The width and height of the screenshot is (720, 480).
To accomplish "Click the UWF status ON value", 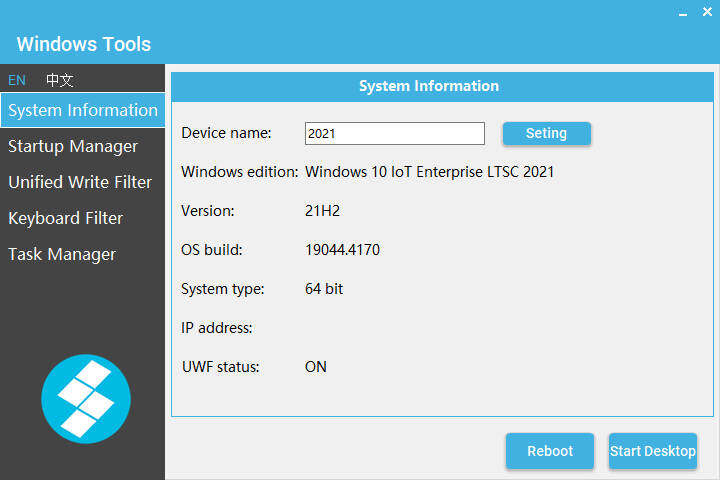I will [x=315, y=367].
